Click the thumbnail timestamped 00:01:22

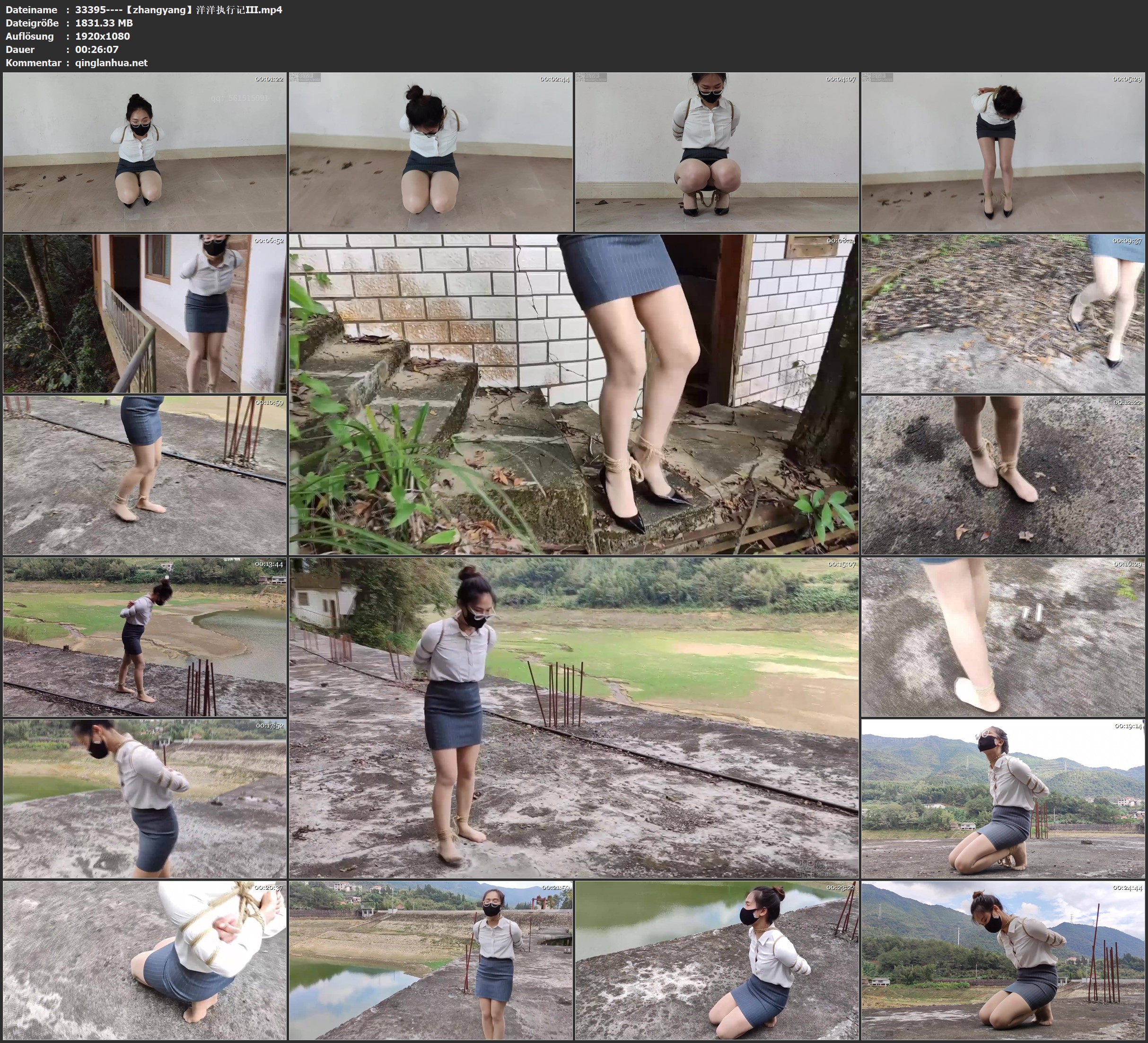(145, 151)
